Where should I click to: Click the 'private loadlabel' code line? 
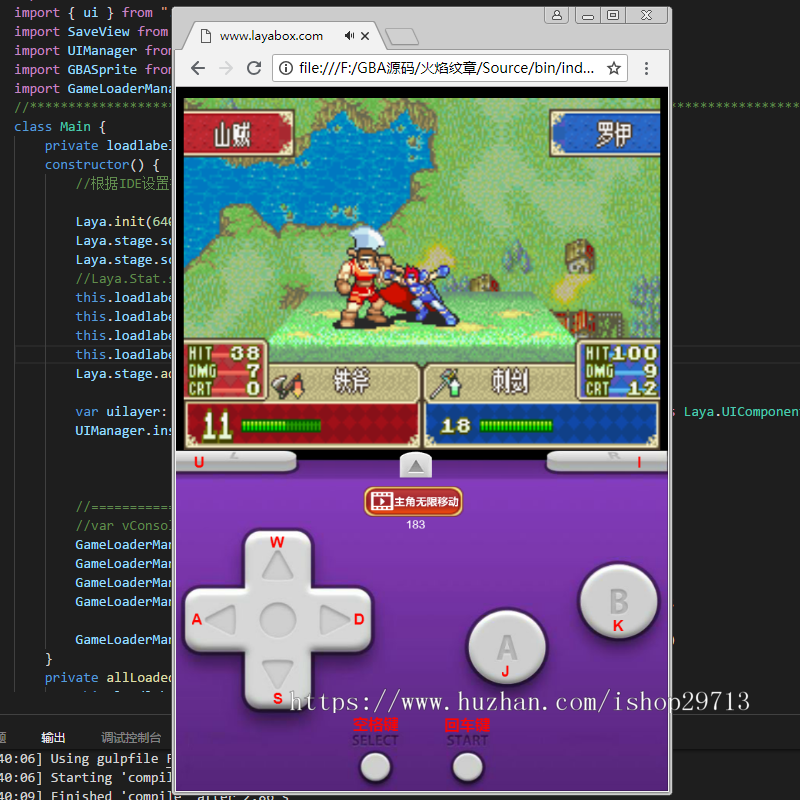tap(108, 145)
